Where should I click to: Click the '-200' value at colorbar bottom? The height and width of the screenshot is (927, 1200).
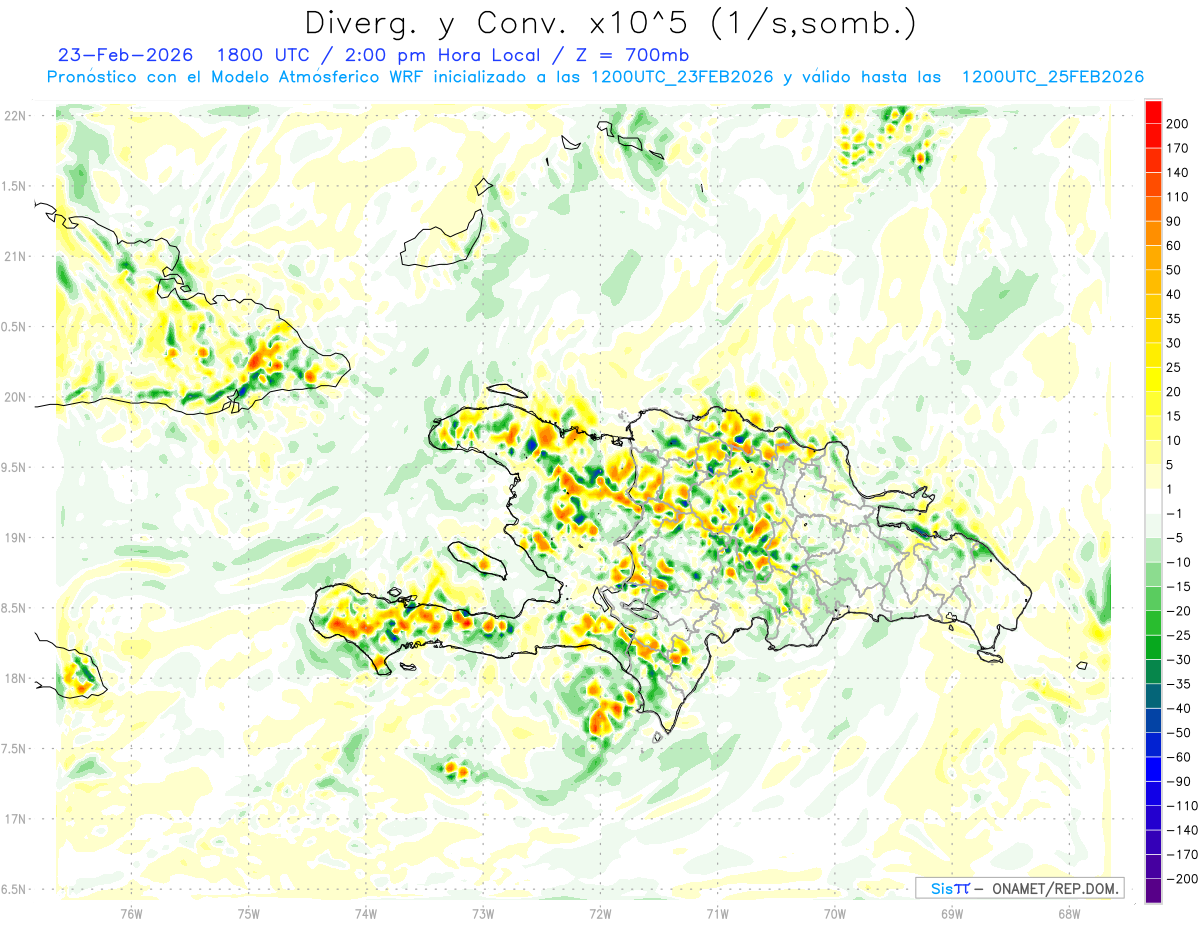coord(1180,879)
